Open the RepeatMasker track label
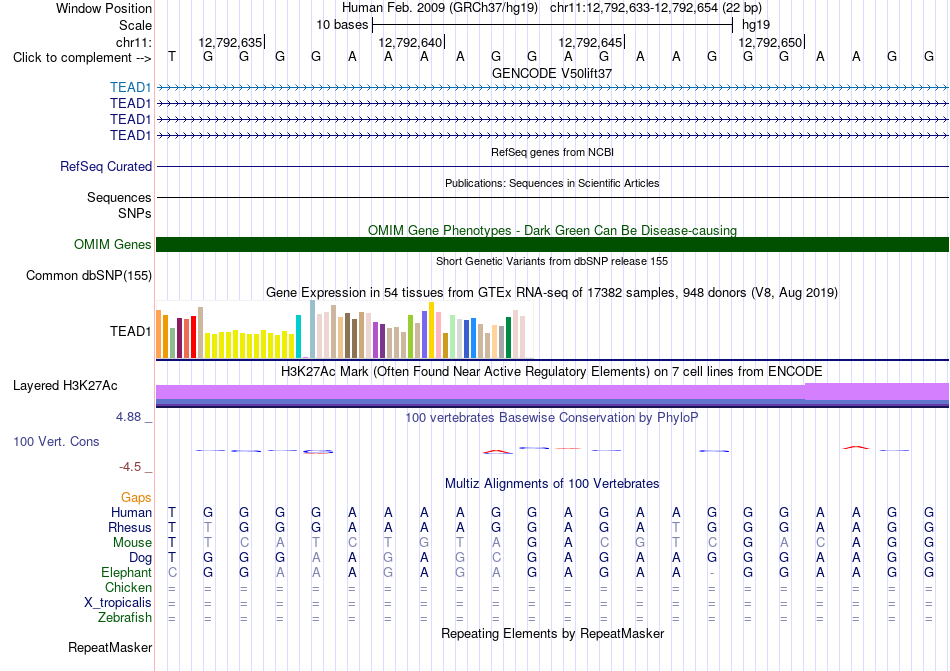 110,647
